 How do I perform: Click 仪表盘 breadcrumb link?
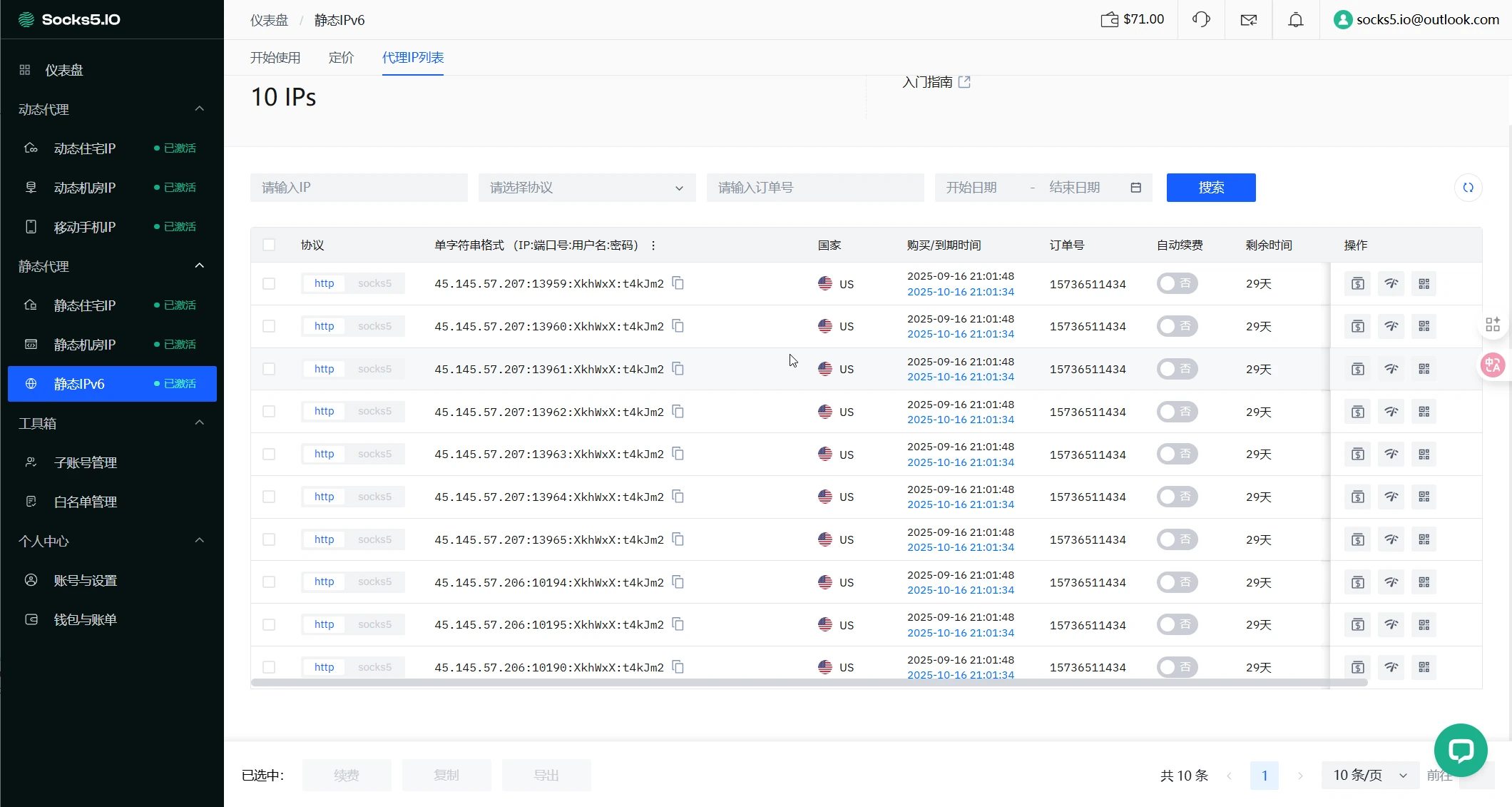click(269, 20)
